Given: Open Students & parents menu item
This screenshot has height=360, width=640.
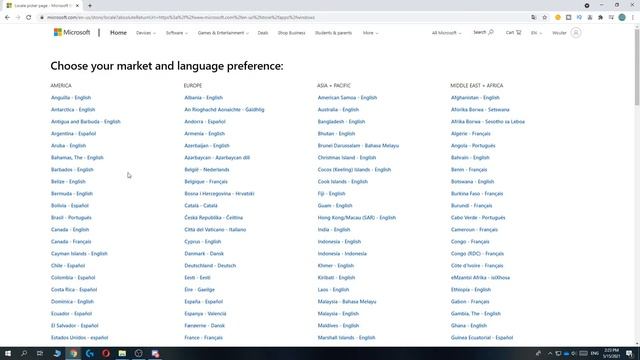Looking at the screenshot, I should click(x=333, y=33).
